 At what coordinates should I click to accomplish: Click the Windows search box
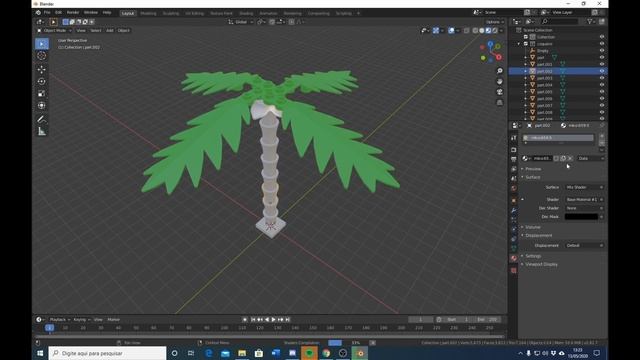(107, 353)
